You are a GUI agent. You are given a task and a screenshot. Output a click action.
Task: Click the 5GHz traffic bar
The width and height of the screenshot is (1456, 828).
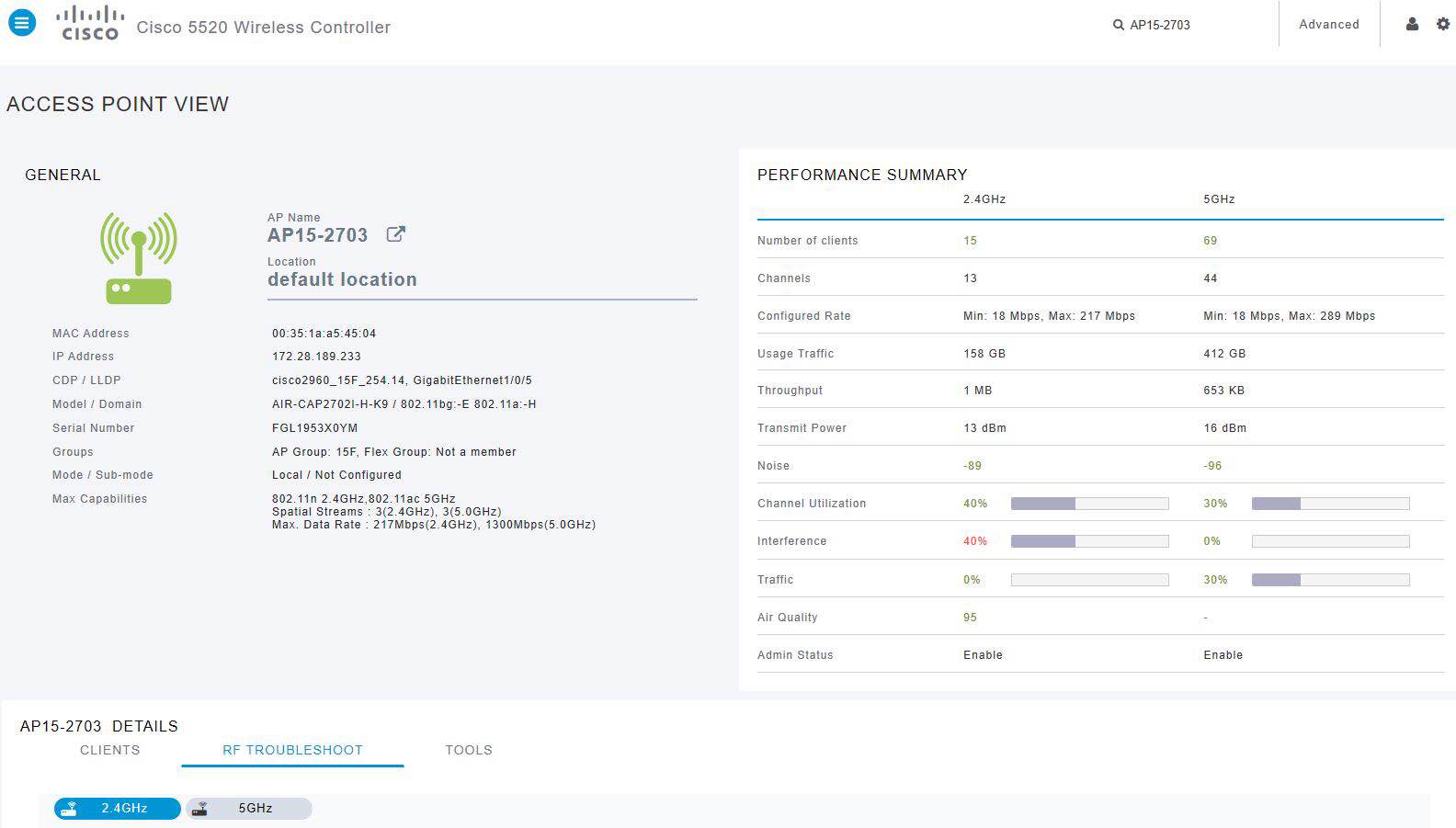pos(1330,580)
